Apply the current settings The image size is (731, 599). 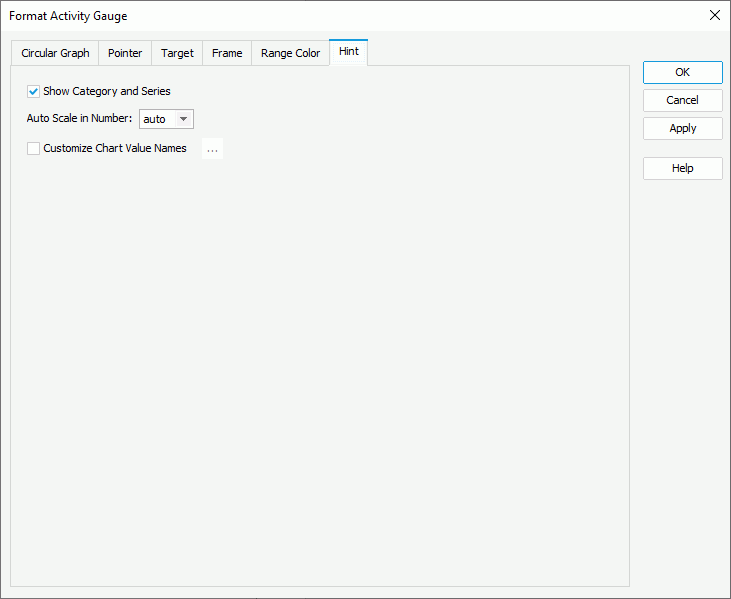tap(683, 128)
